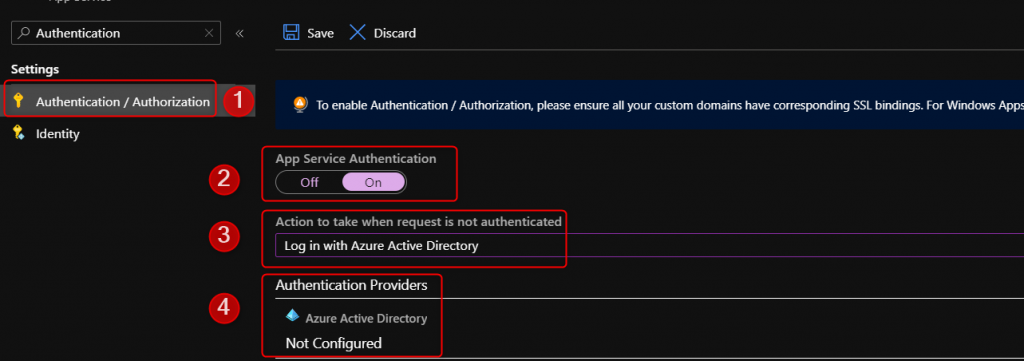Click the Discard button label
The width and height of the screenshot is (1024, 361).
point(394,33)
